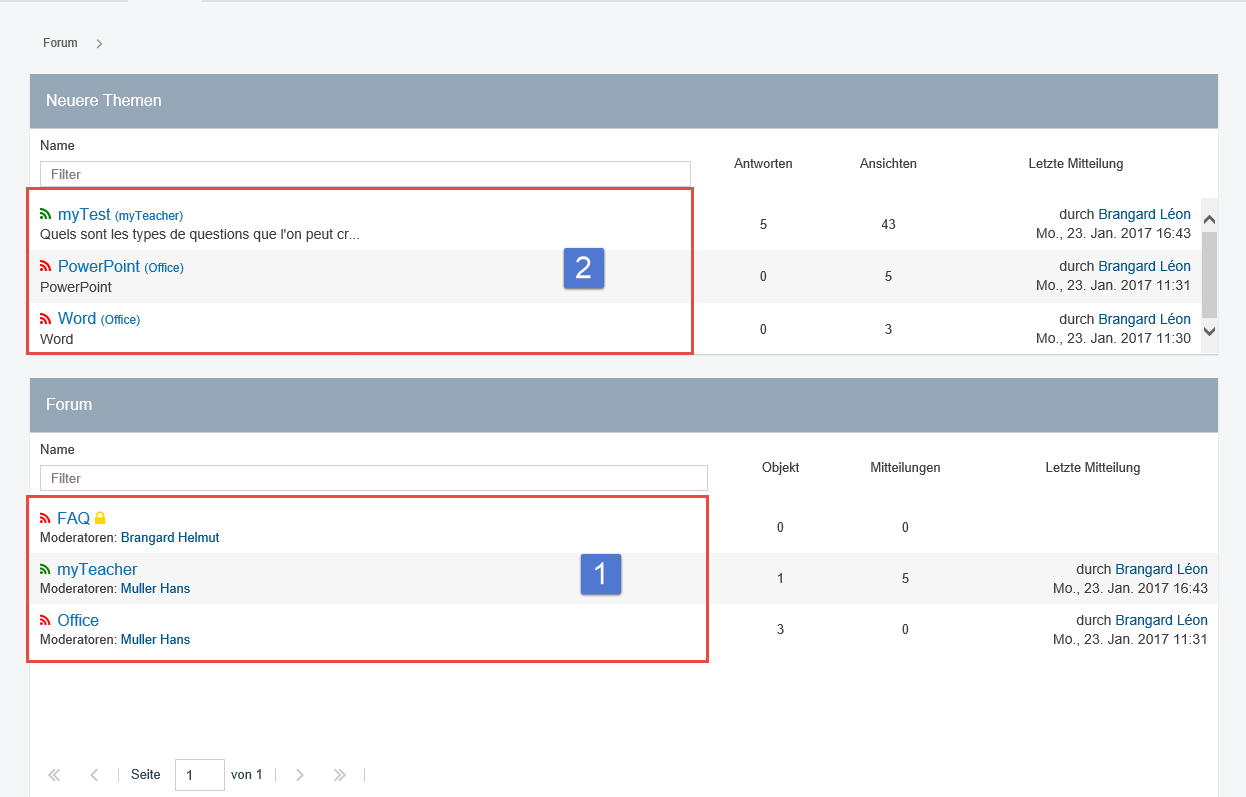Go to first page with double arrow
The width and height of the screenshot is (1246, 797).
54,775
